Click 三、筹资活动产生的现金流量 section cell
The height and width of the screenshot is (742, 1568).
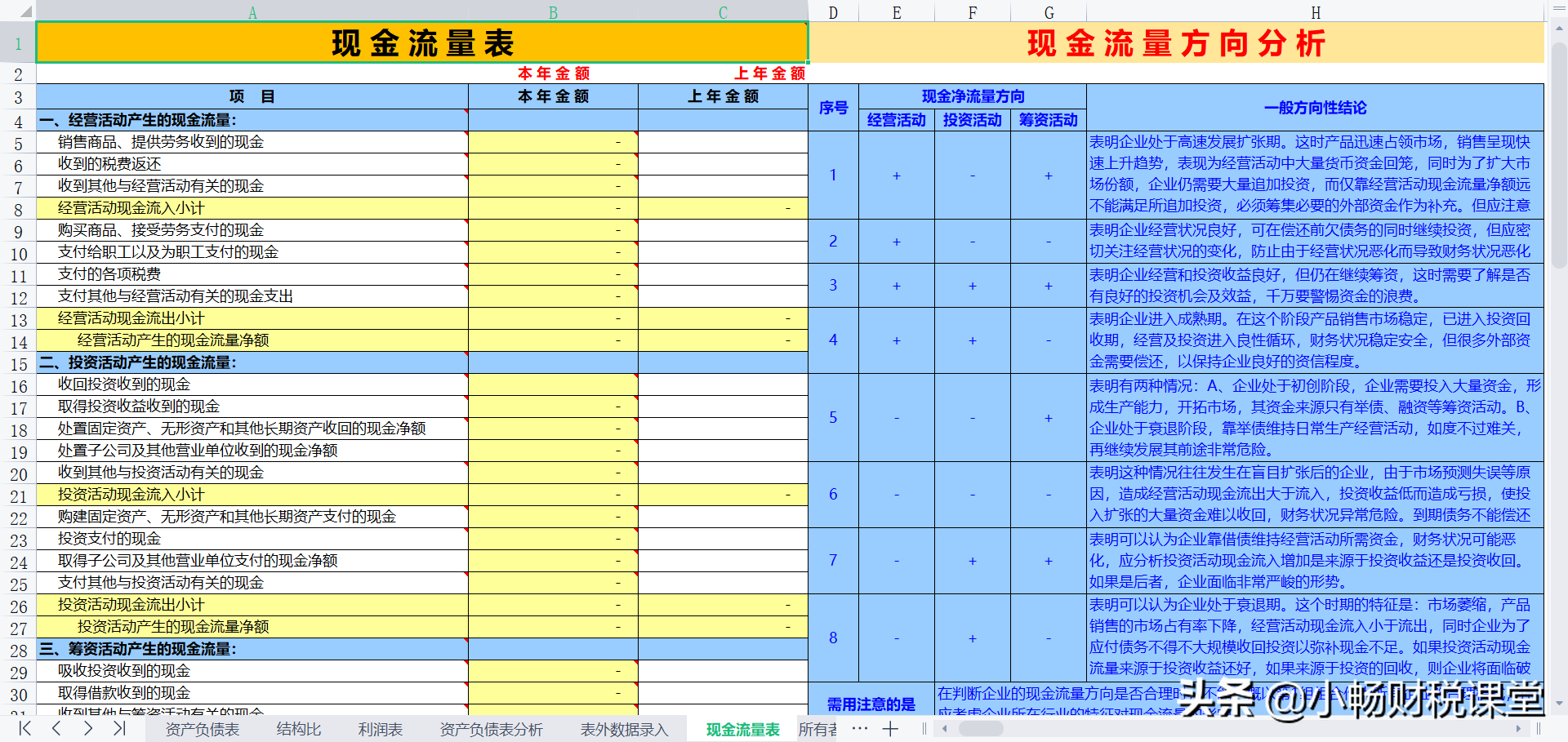252,649
